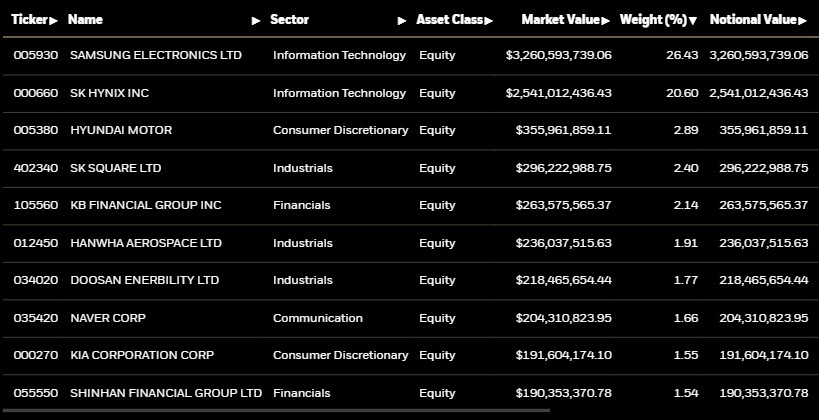The width and height of the screenshot is (819, 420).
Task: Sort Market Value using its arrow icon
Action: (x=606, y=20)
